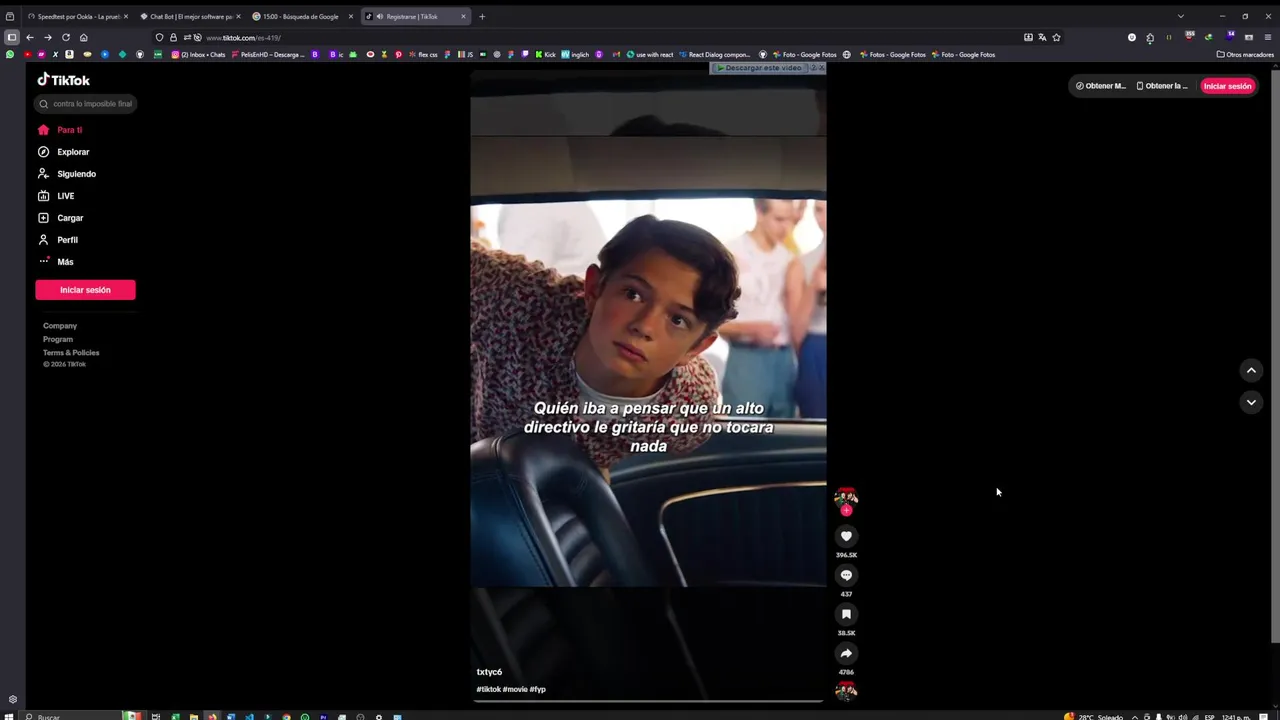The width and height of the screenshot is (1280, 720).
Task: Open the browser extensions puzzle icon
Action: coord(1150,38)
